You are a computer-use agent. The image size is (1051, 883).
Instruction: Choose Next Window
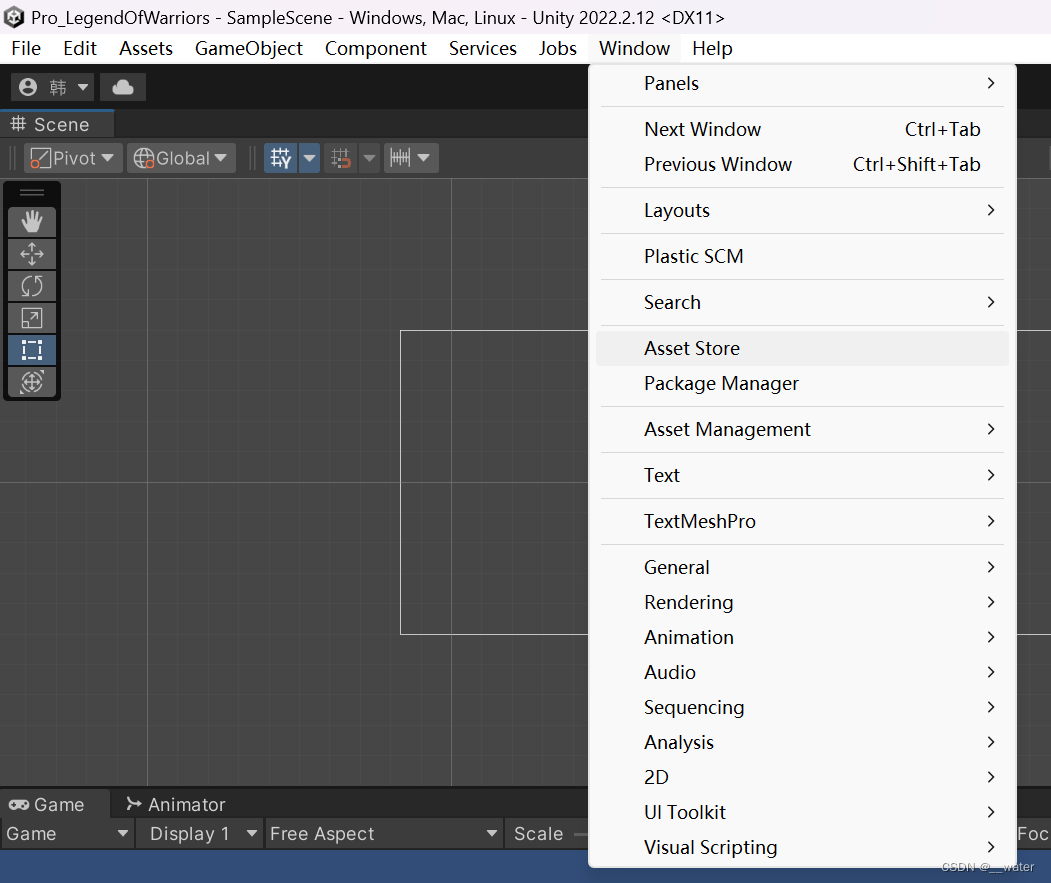802,129
